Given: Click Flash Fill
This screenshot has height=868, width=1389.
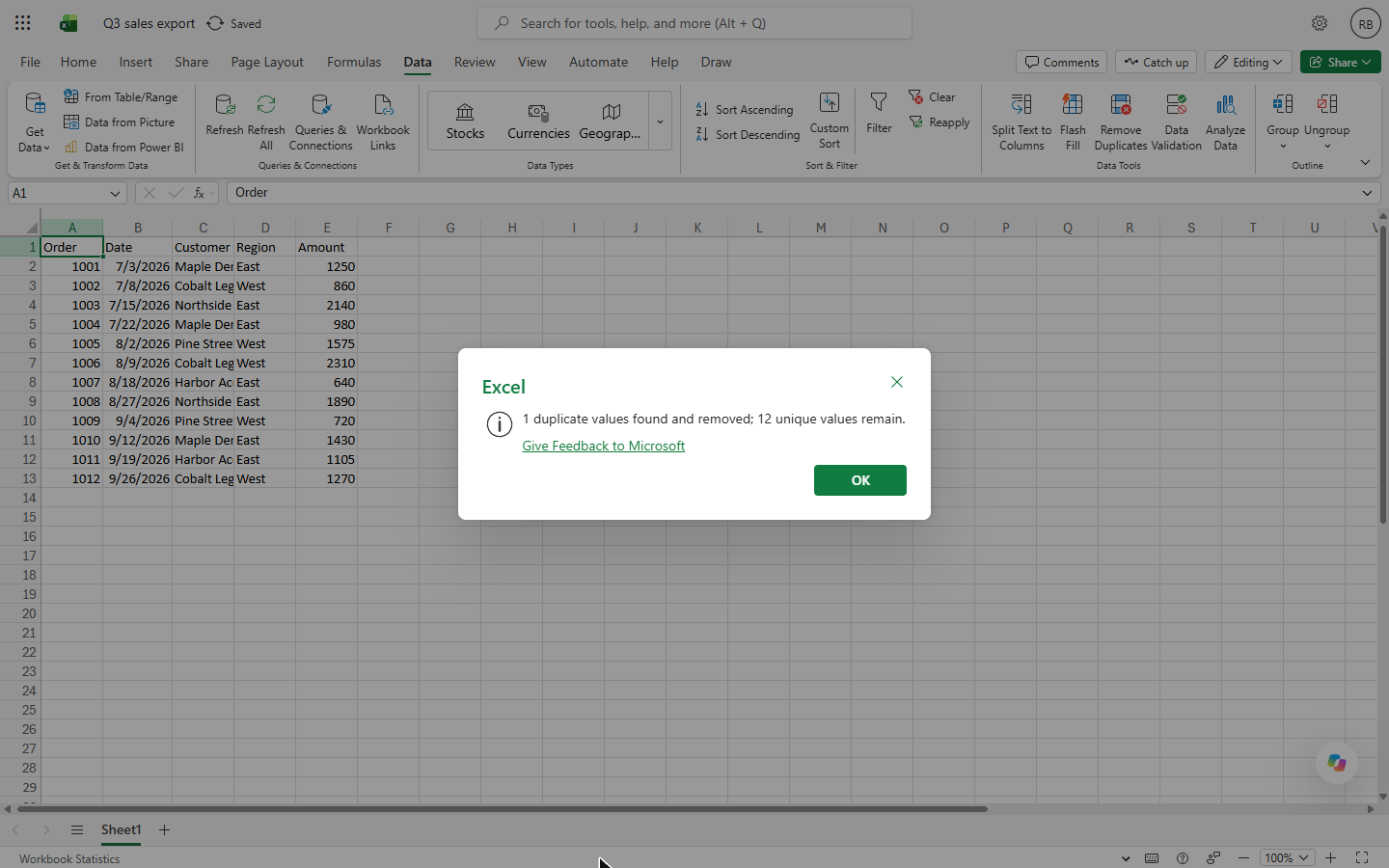Looking at the screenshot, I should pyautogui.click(x=1073, y=122).
